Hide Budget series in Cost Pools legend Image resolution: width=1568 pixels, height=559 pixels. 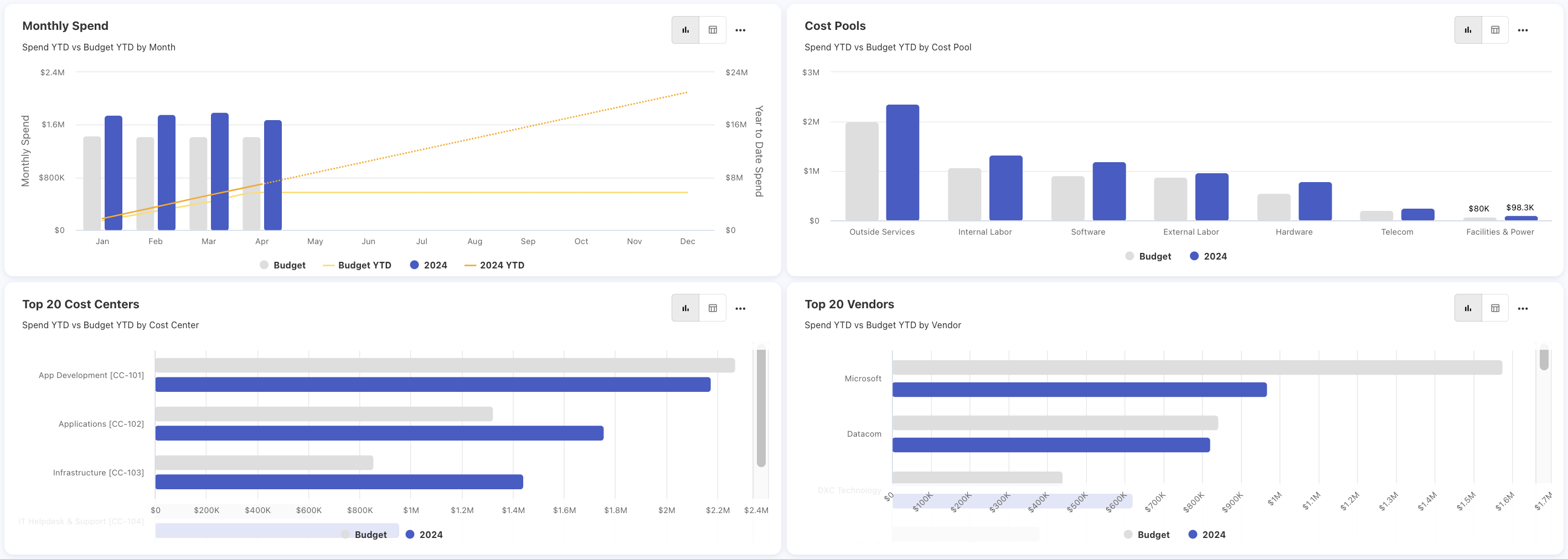tap(1148, 257)
